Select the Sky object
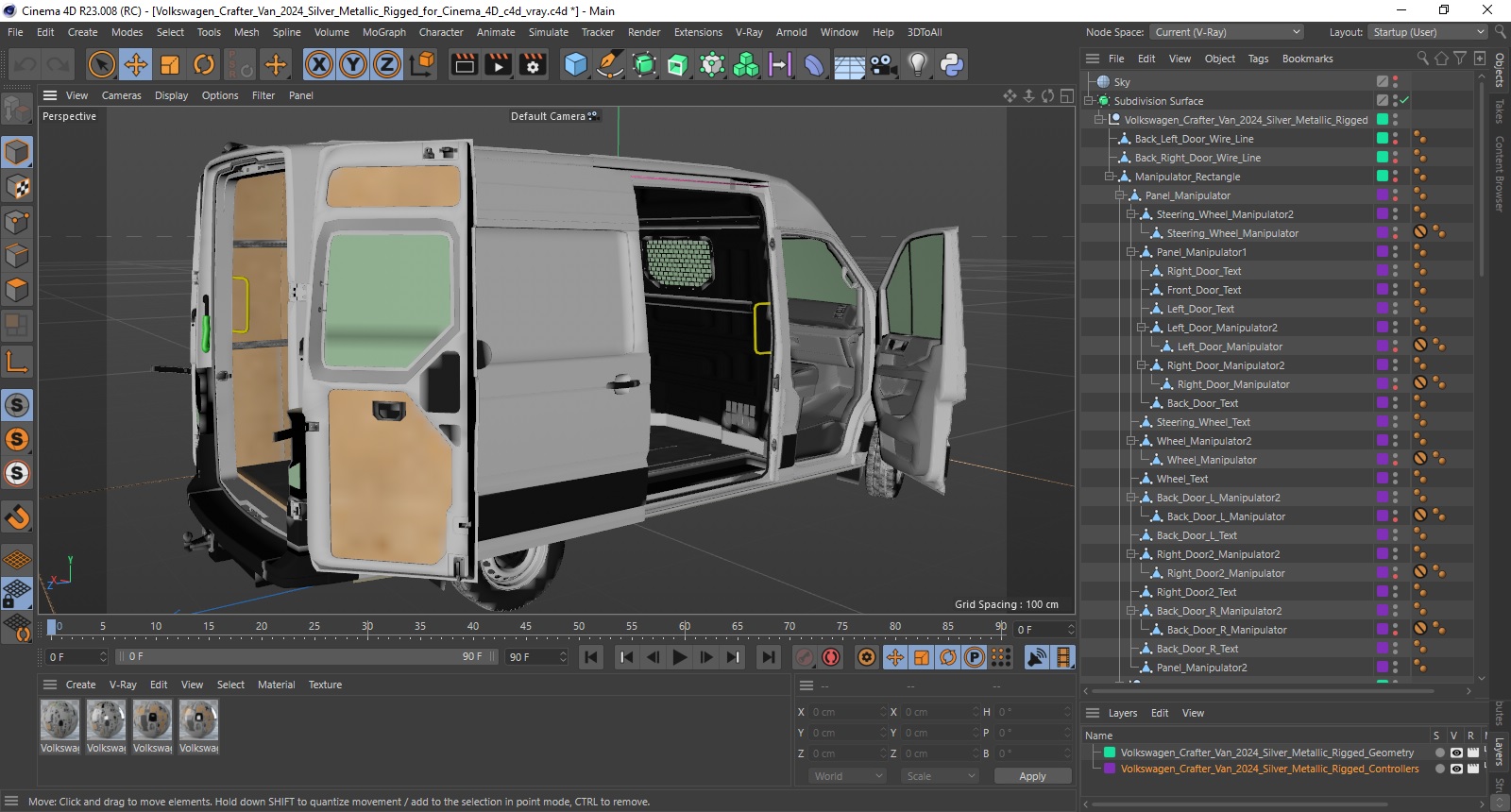1511x812 pixels. click(1122, 82)
